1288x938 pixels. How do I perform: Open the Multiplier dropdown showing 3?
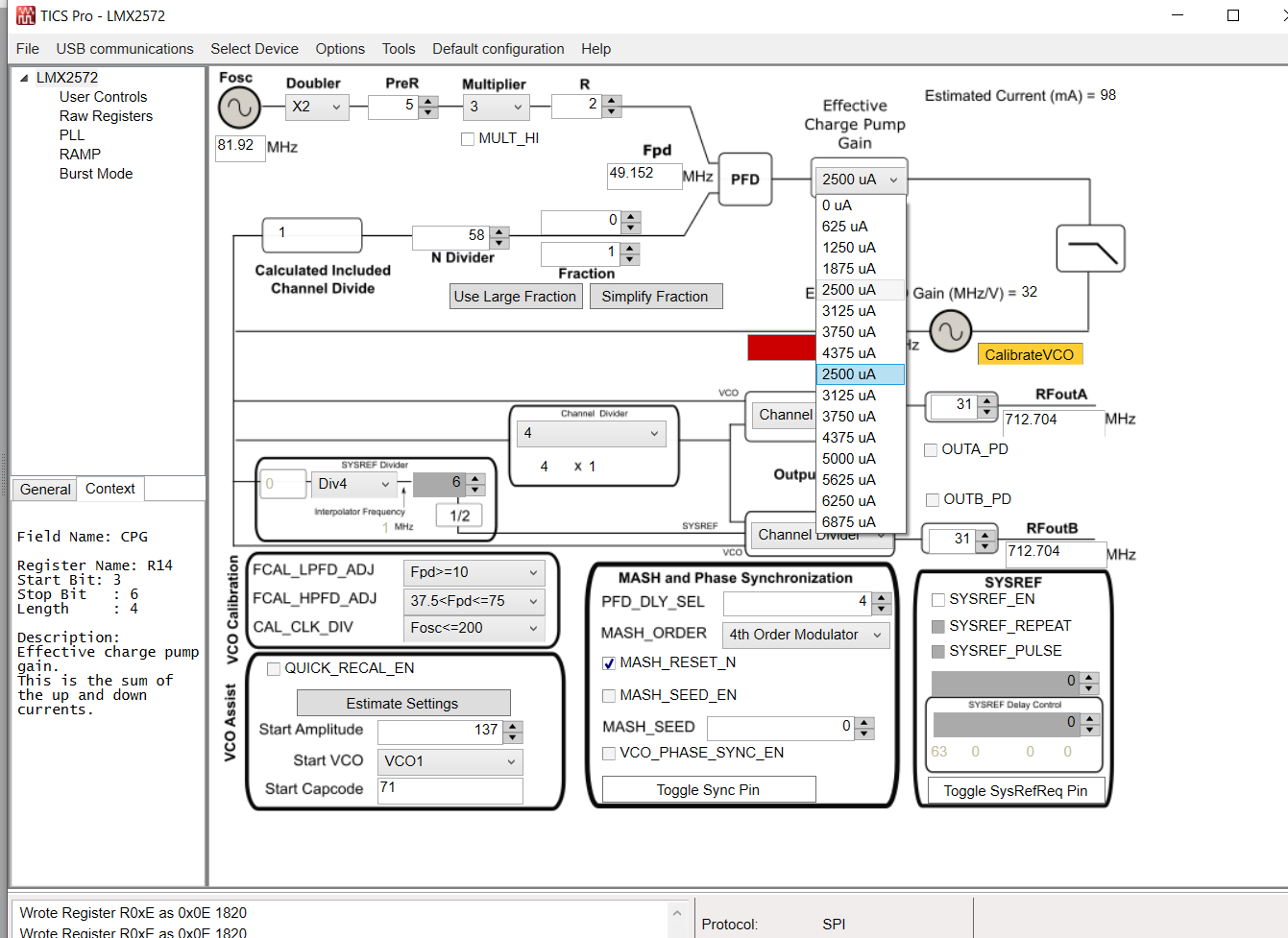tap(496, 107)
